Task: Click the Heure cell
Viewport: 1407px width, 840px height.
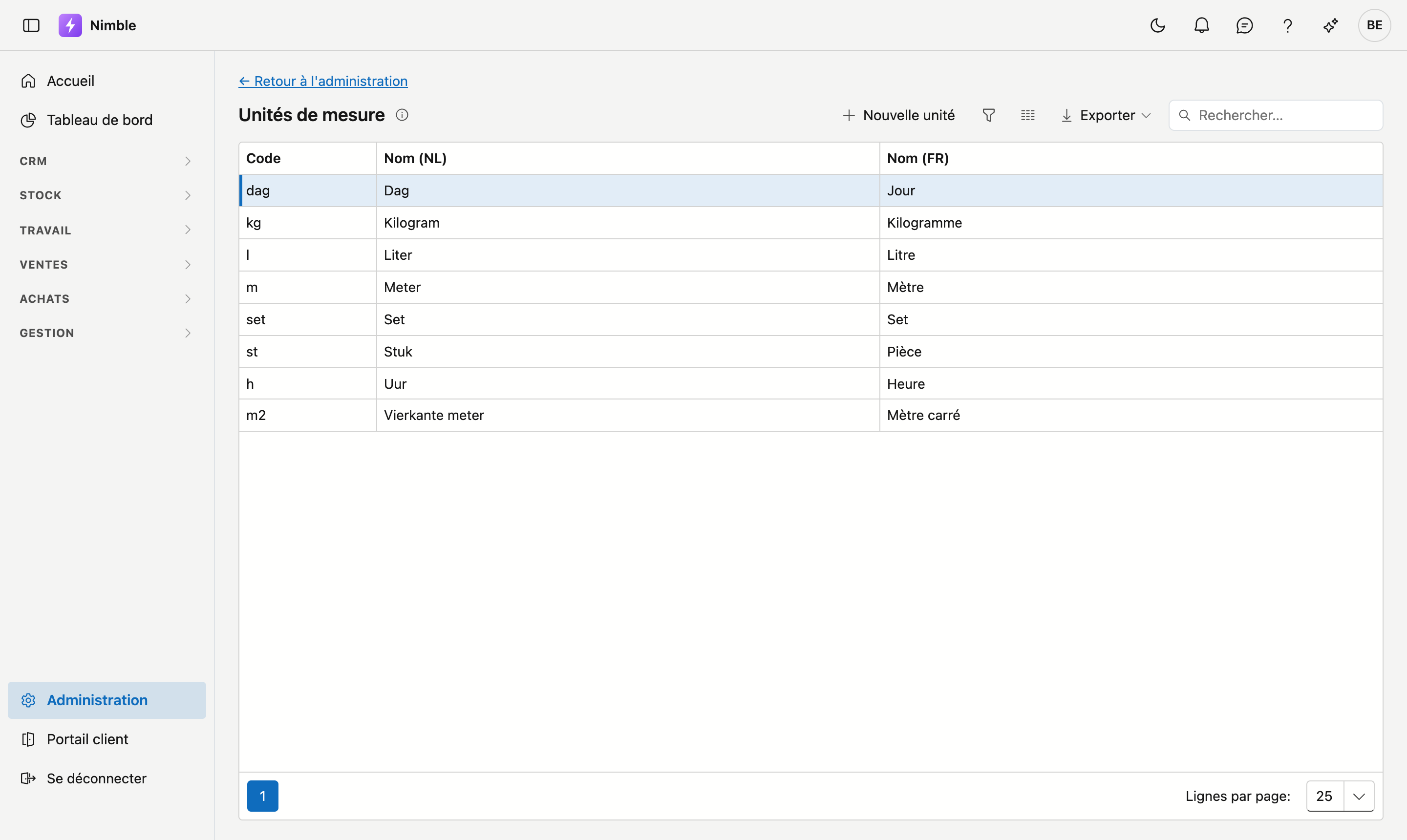Action: pos(1130,384)
